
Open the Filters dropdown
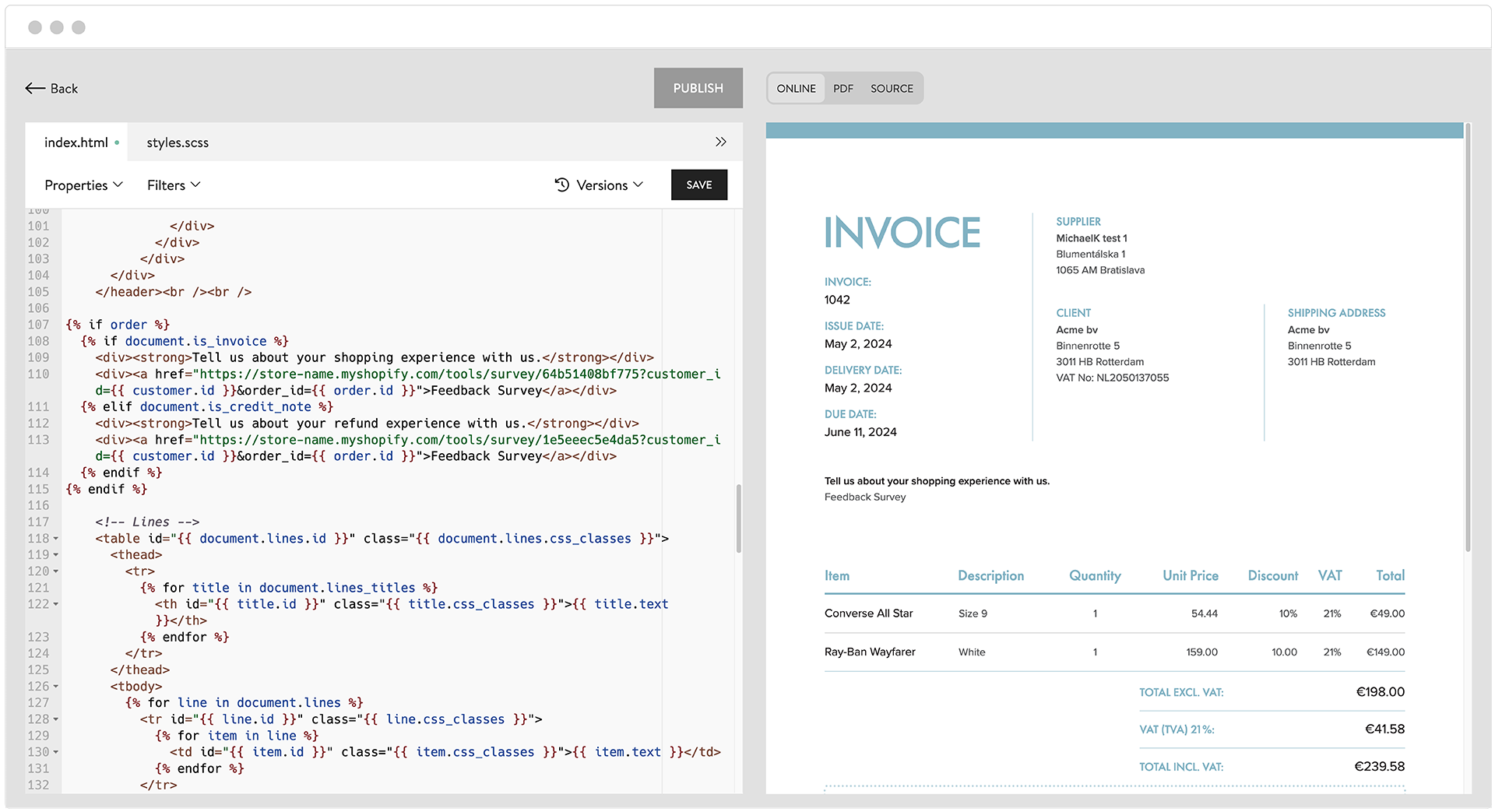coord(173,185)
